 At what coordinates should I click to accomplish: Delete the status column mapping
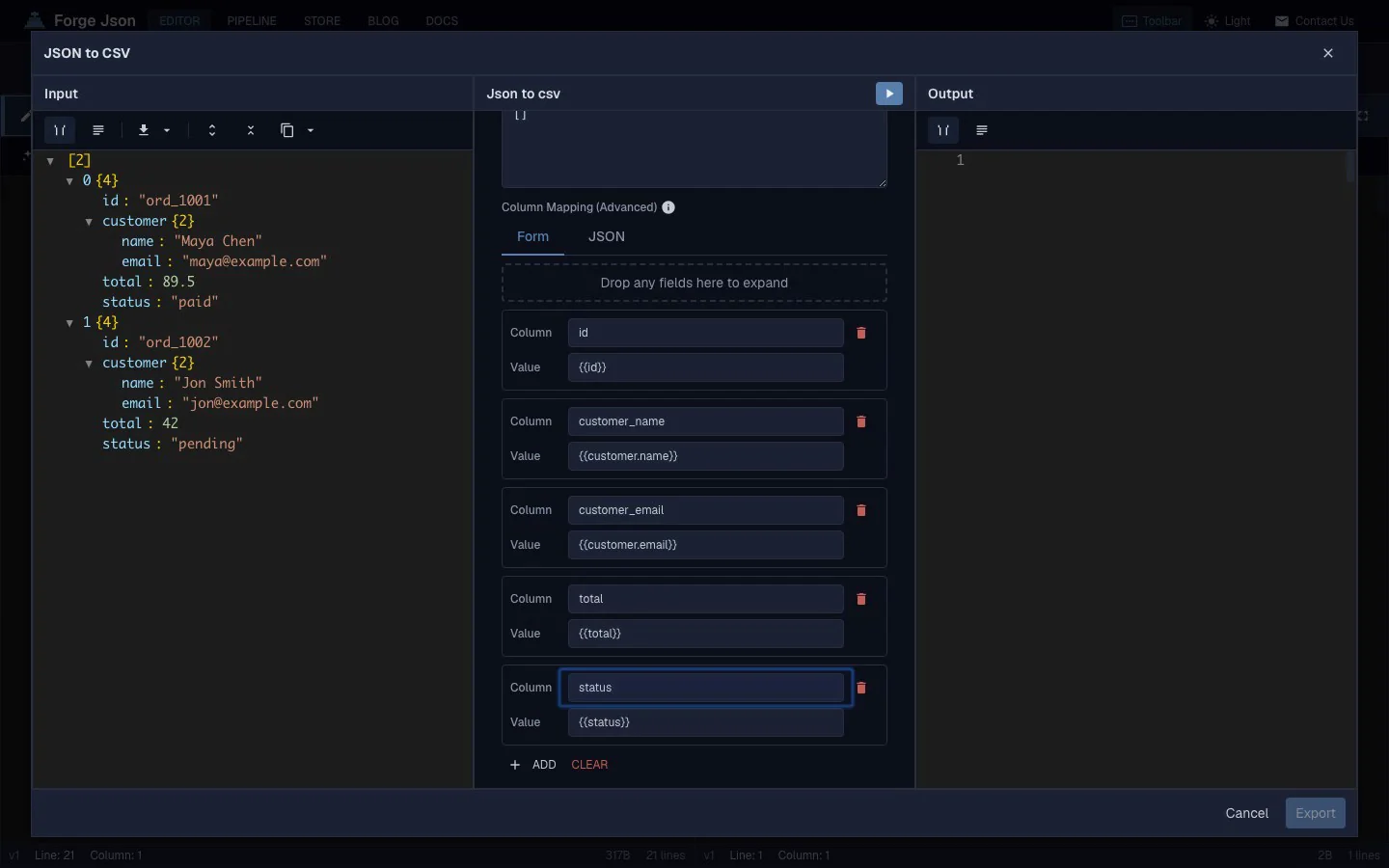click(859, 688)
